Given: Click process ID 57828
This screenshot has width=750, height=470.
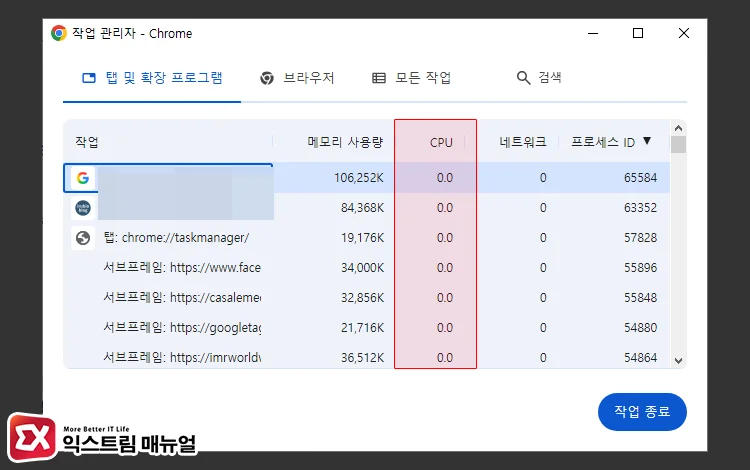Looking at the screenshot, I should coord(640,238).
